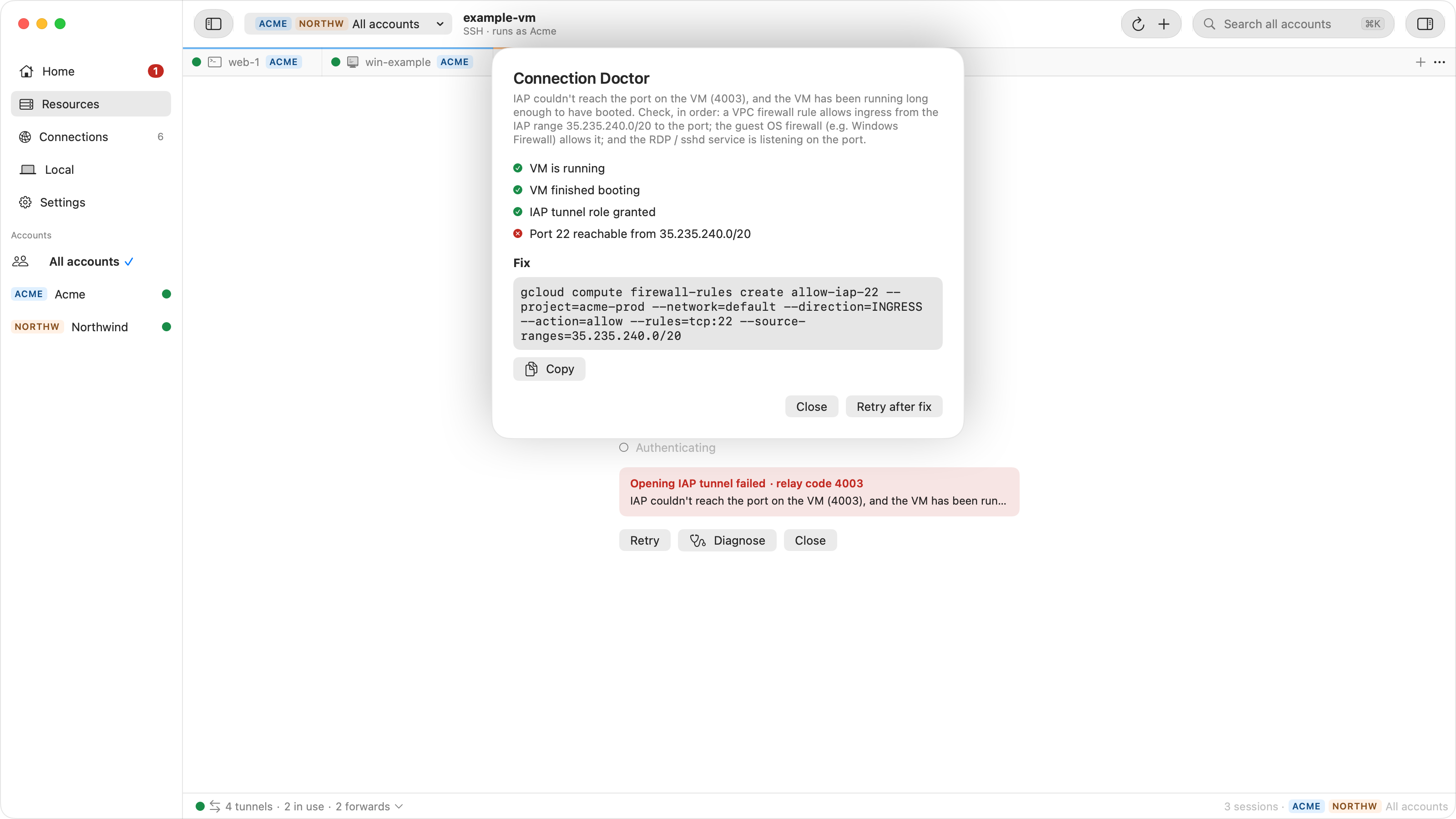Click the All accounts people icon
Viewport: 1456px width, 819px height.
coord(20,261)
